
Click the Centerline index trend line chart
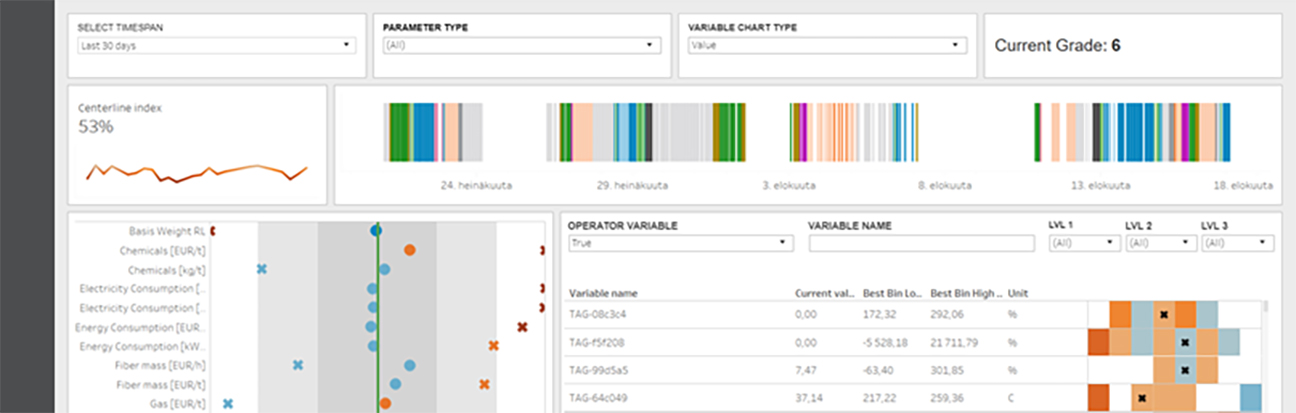[x=197, y=173]
